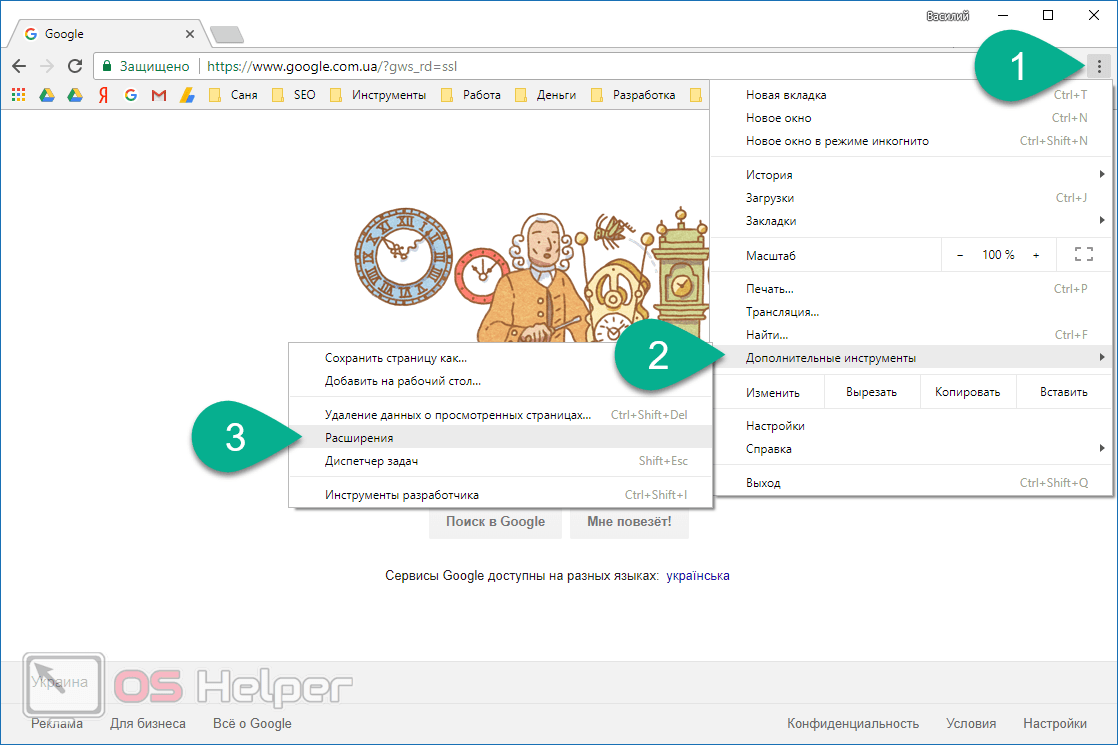
Task: Open Инструменты разработчика from the submenu
Action: click(x=501, y=494)
